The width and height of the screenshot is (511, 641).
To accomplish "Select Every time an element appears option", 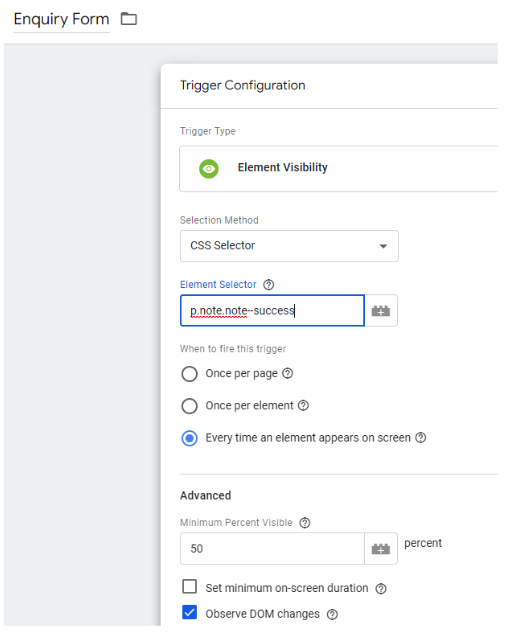I will coord(189,438).
